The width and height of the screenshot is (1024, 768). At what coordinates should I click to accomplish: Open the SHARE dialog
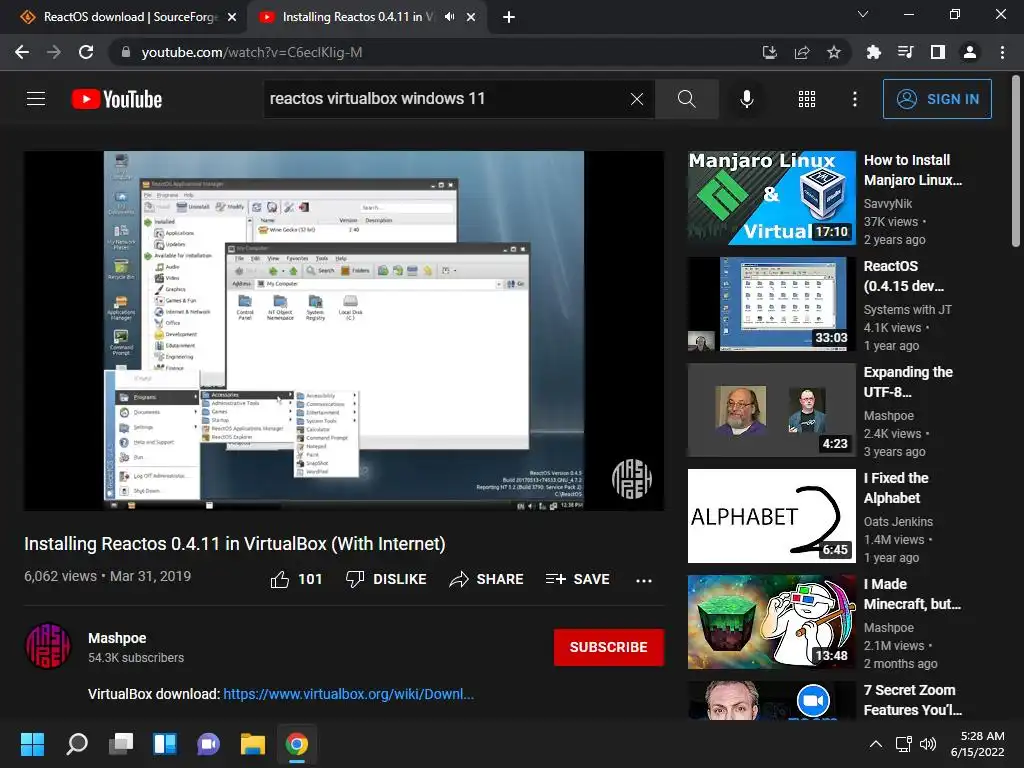[487, 579]
